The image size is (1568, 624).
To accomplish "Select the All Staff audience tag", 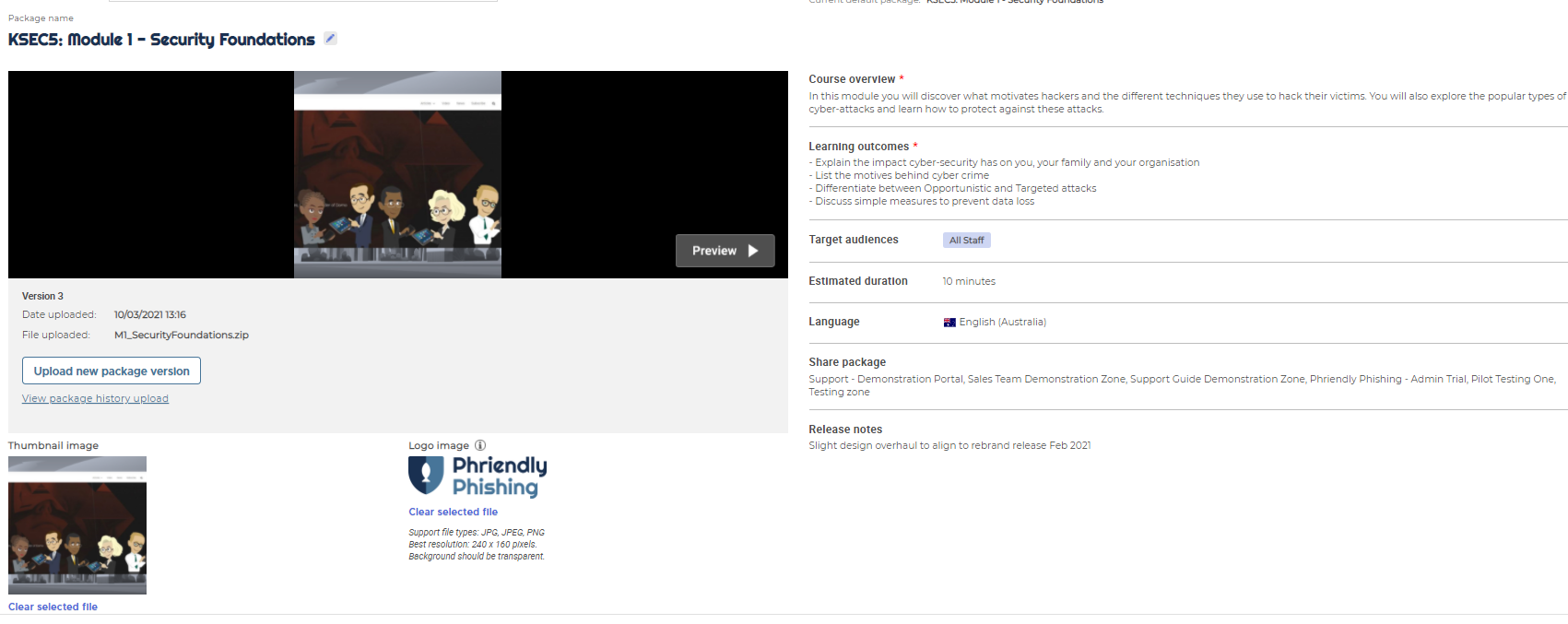I will 966,241.
